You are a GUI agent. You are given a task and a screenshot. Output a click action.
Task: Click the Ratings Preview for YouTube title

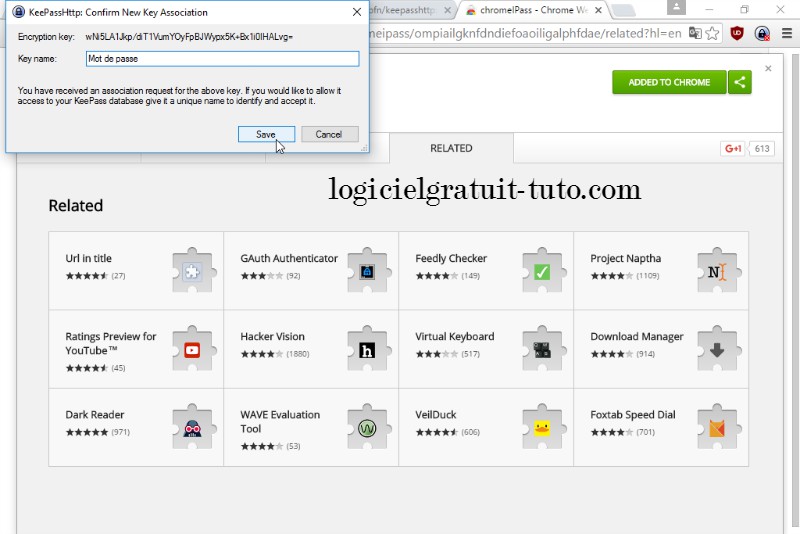tap(111, 343)
